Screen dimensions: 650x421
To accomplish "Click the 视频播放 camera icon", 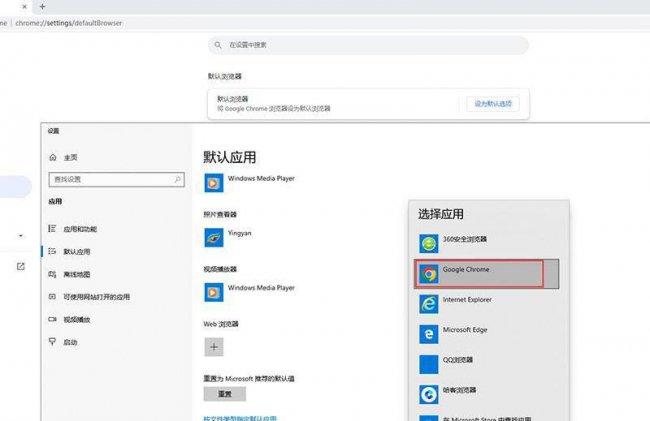I will pyautogui.click(x=52, y=319).
